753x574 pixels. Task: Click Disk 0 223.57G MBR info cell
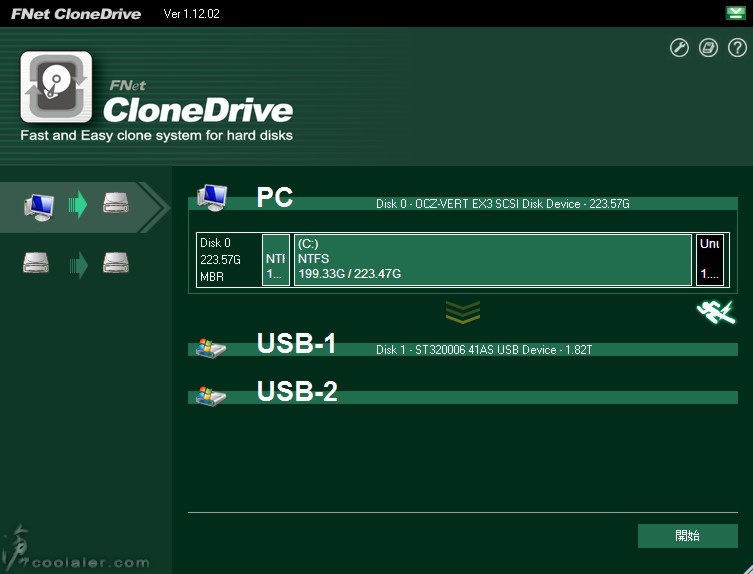point(229,260)
